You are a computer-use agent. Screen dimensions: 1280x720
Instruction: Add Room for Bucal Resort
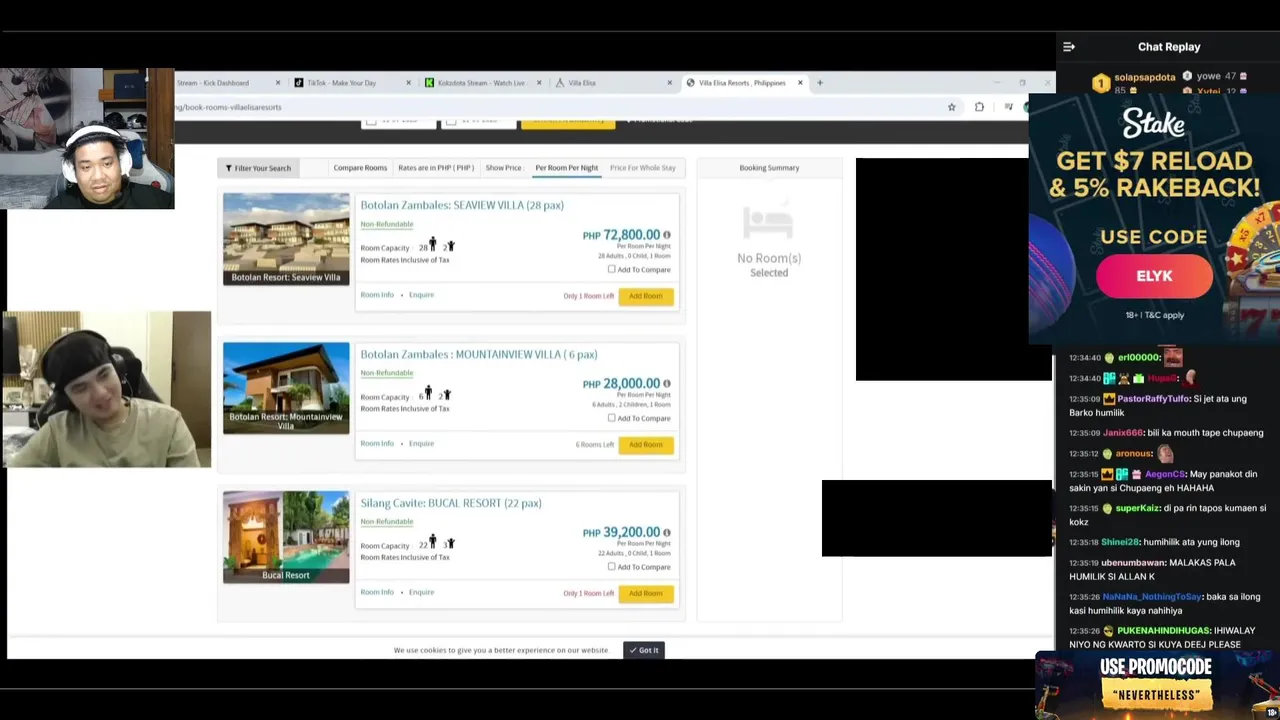click(x=646, y=594)
